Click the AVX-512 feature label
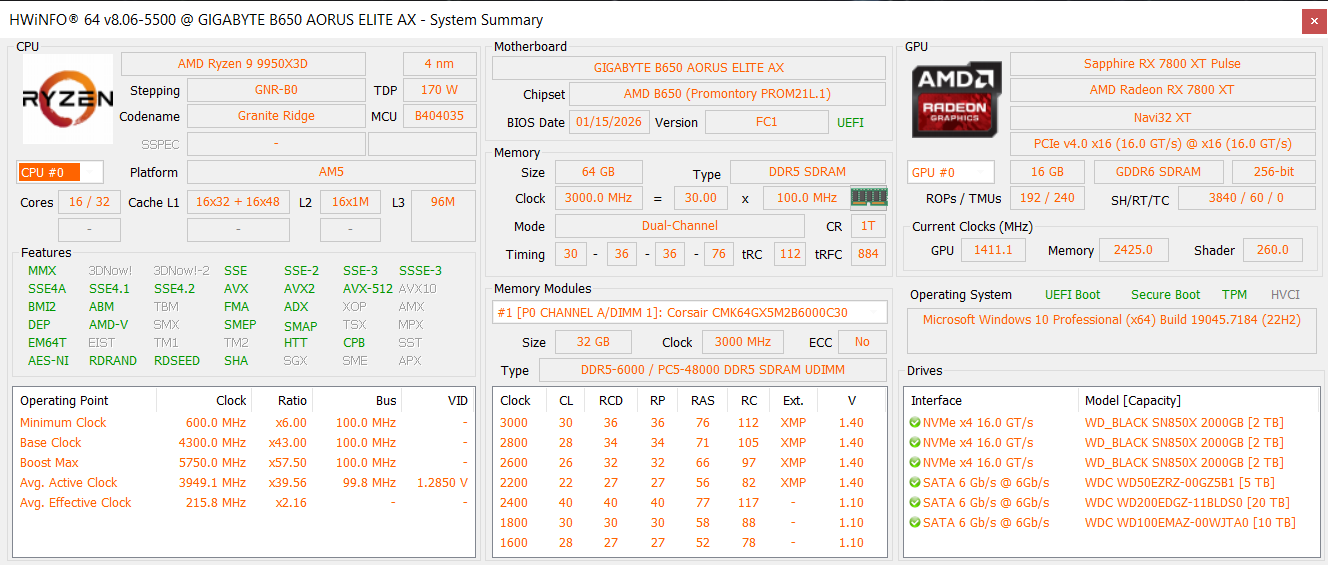Screen dimensions: 1328x565 click(x=368, y=289)
